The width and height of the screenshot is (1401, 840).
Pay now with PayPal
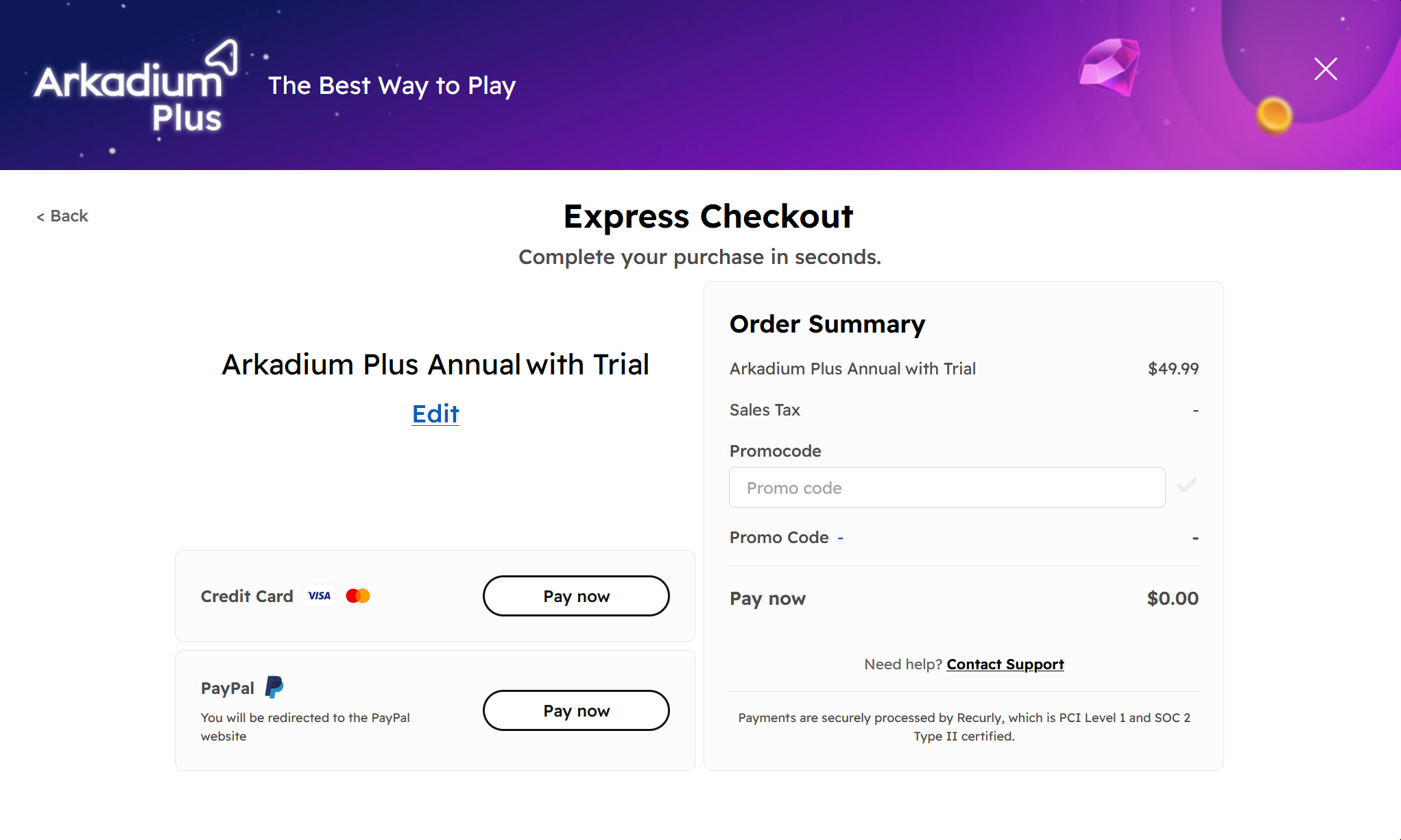(576, 710)
